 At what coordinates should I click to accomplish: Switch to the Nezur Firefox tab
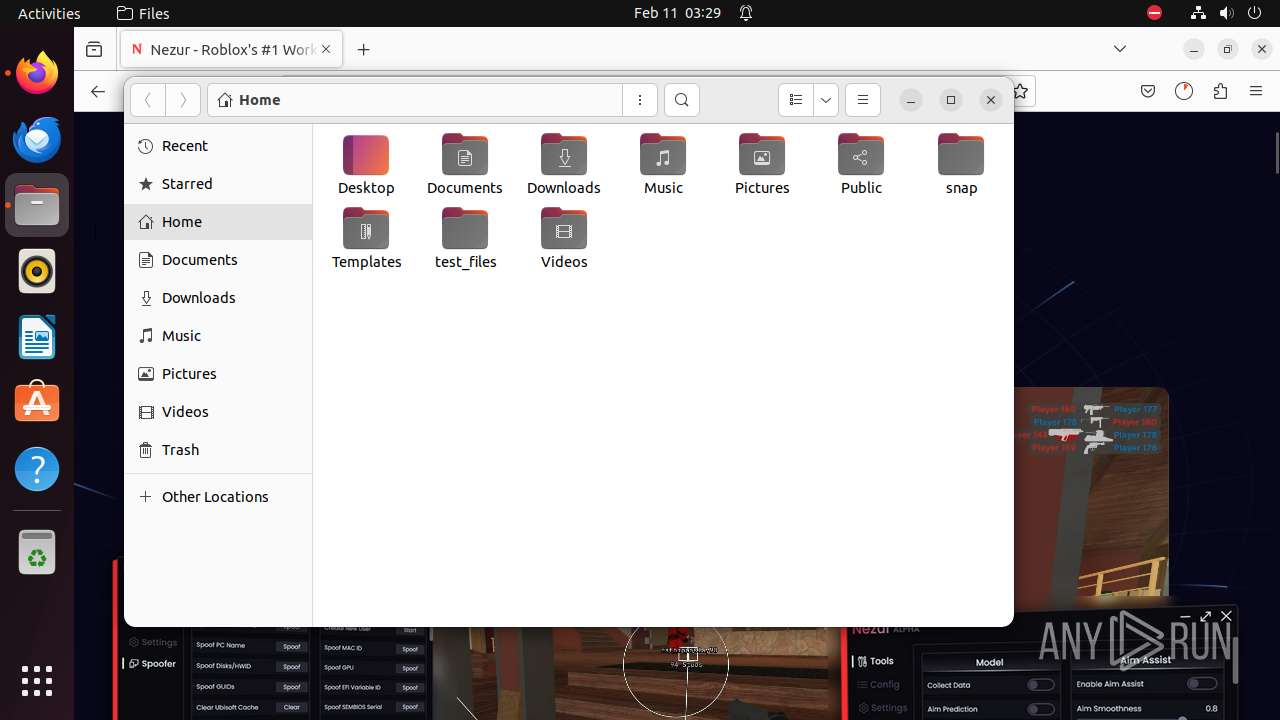click(232, 49)
